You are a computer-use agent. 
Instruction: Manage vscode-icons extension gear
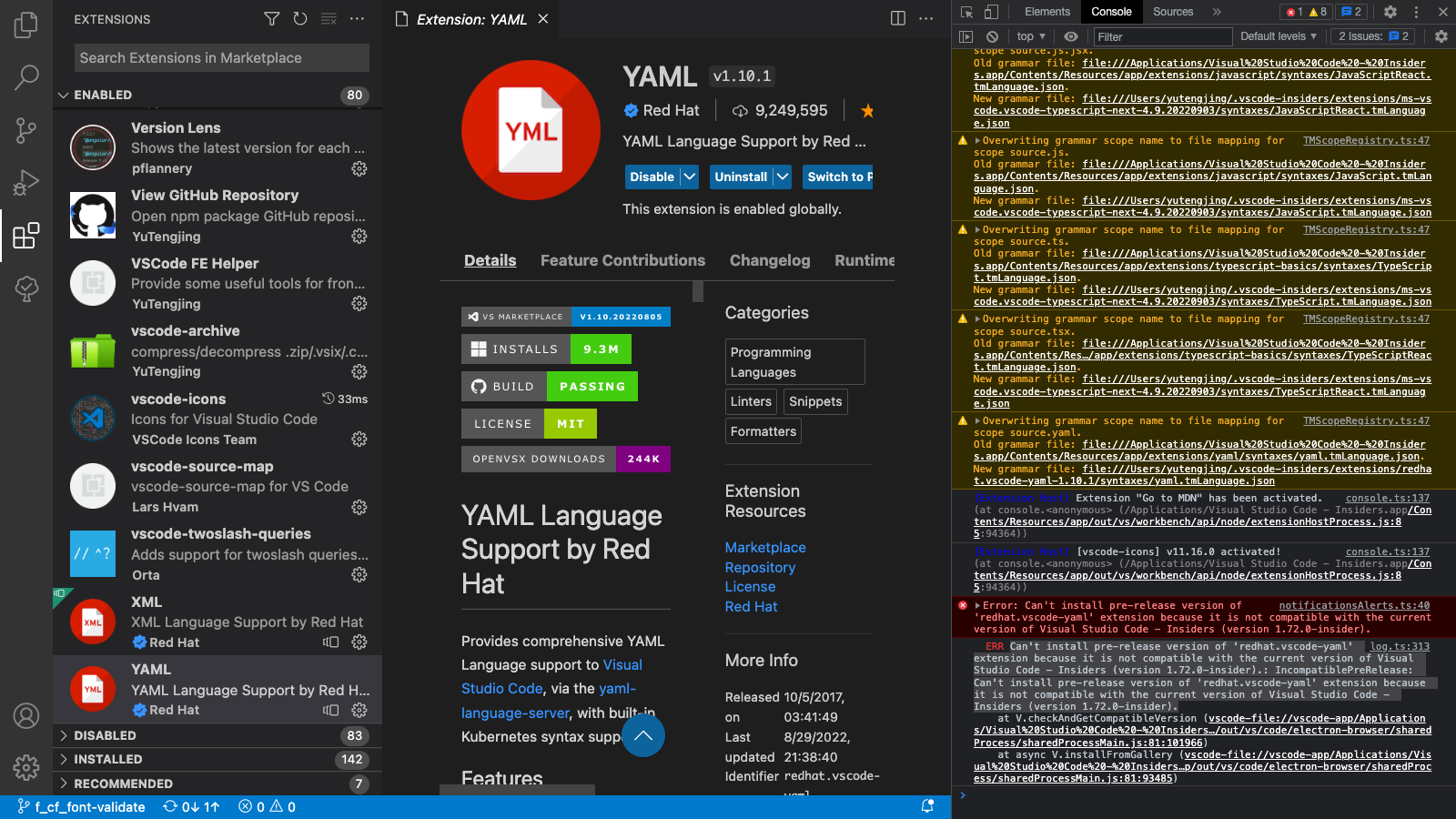point(359,440)
